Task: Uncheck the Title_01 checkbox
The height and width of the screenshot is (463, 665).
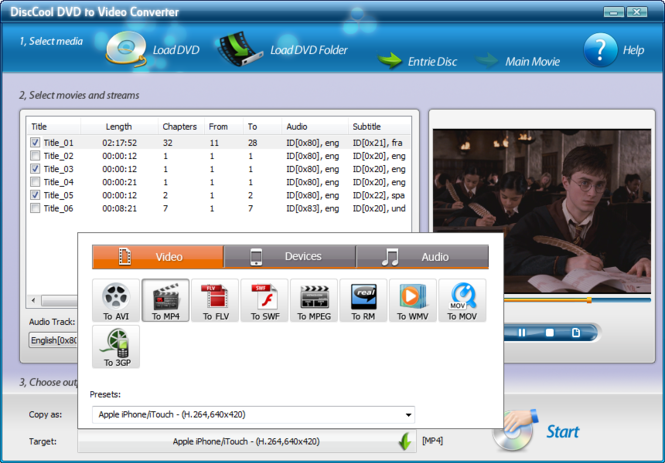Action: [35, 142]
